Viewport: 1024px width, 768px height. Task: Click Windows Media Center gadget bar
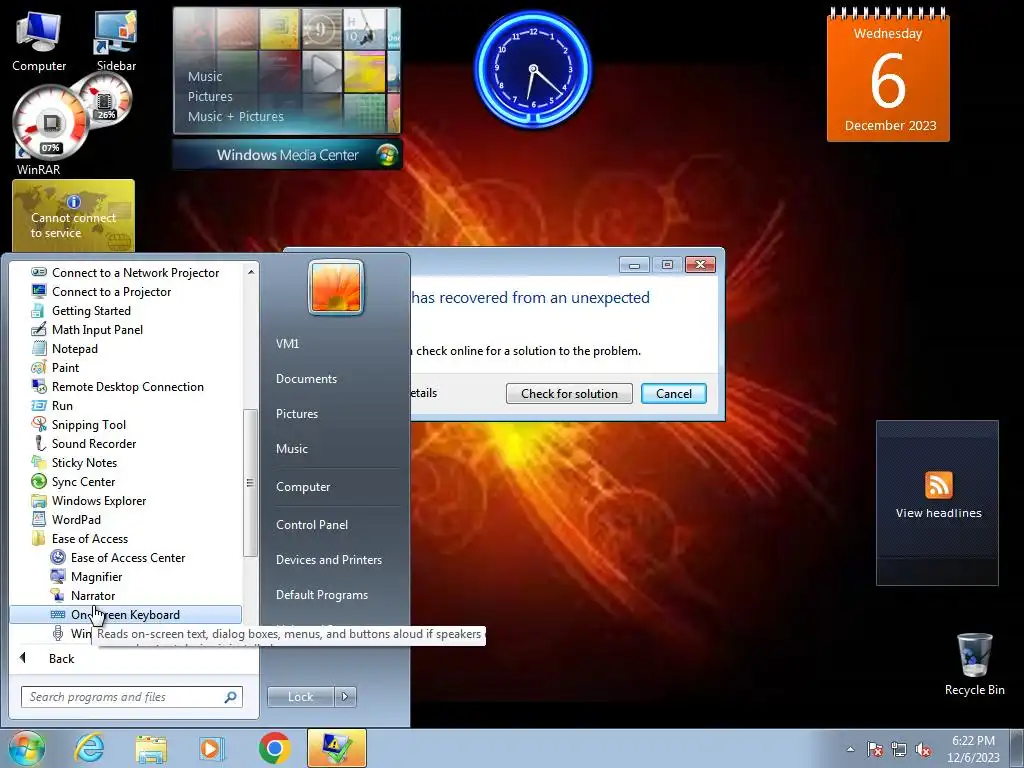click(x=287, y=155)
